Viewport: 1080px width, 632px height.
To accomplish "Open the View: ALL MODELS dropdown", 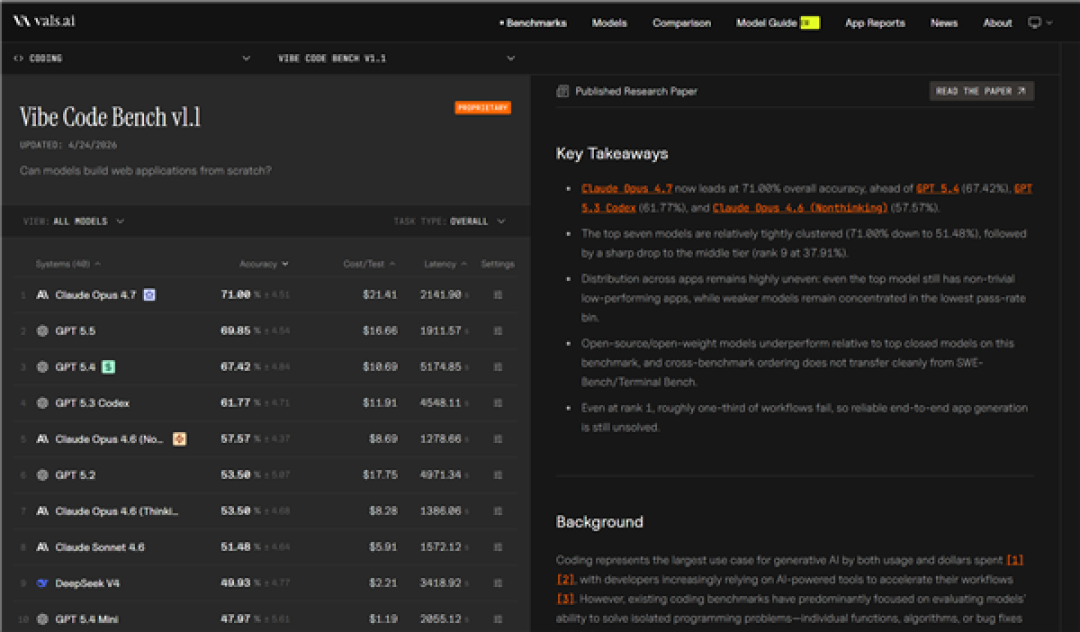I will tap(74, 221).
